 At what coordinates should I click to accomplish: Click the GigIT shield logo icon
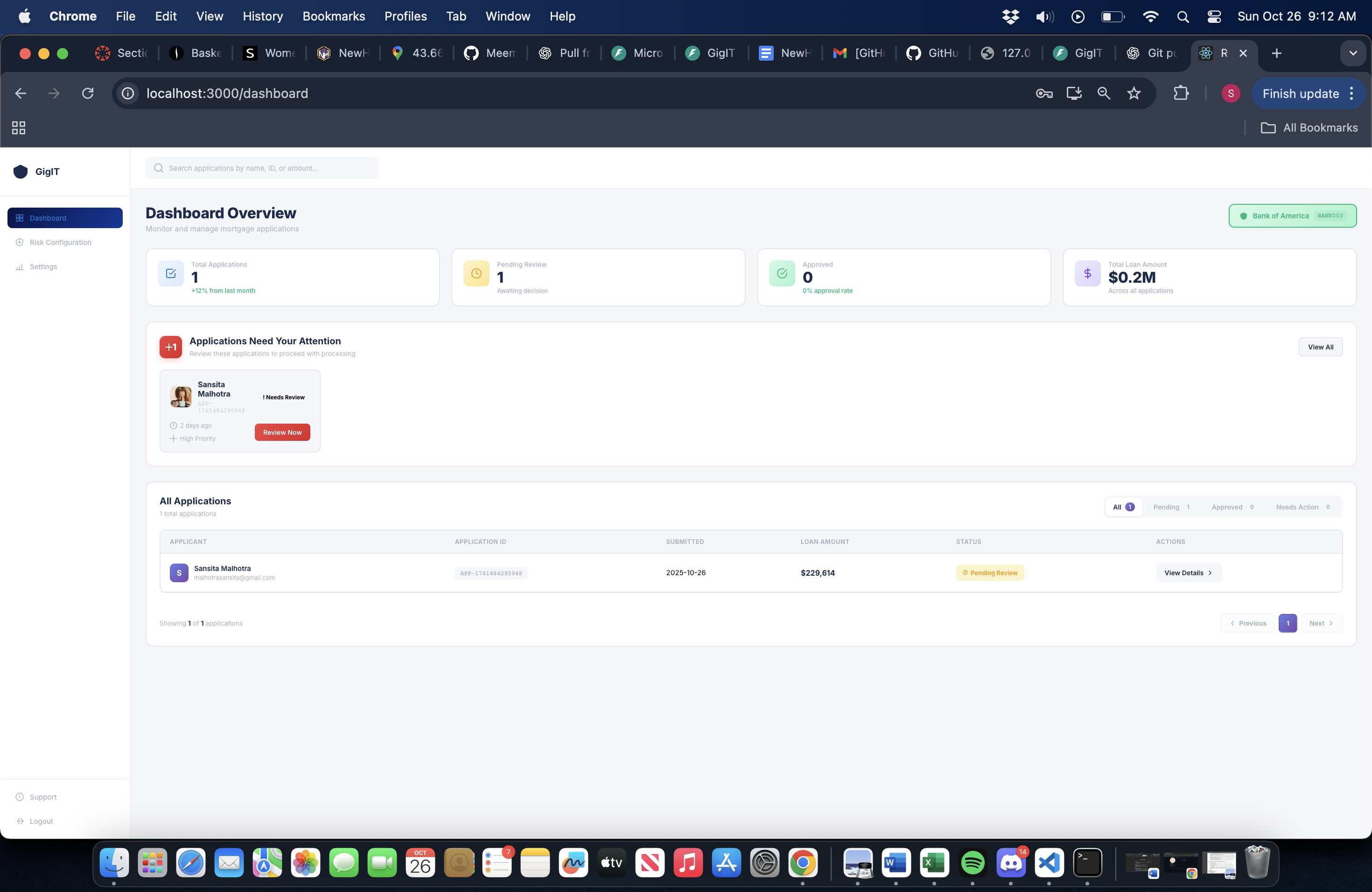tap(21, 172)
